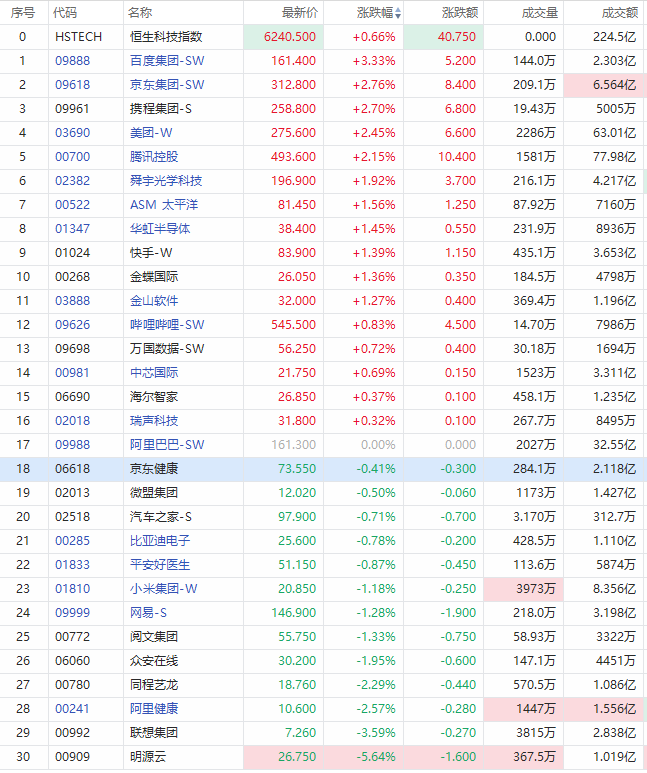
Task: Select the 微盟集团 row name
Action: [x=154, y=493]
